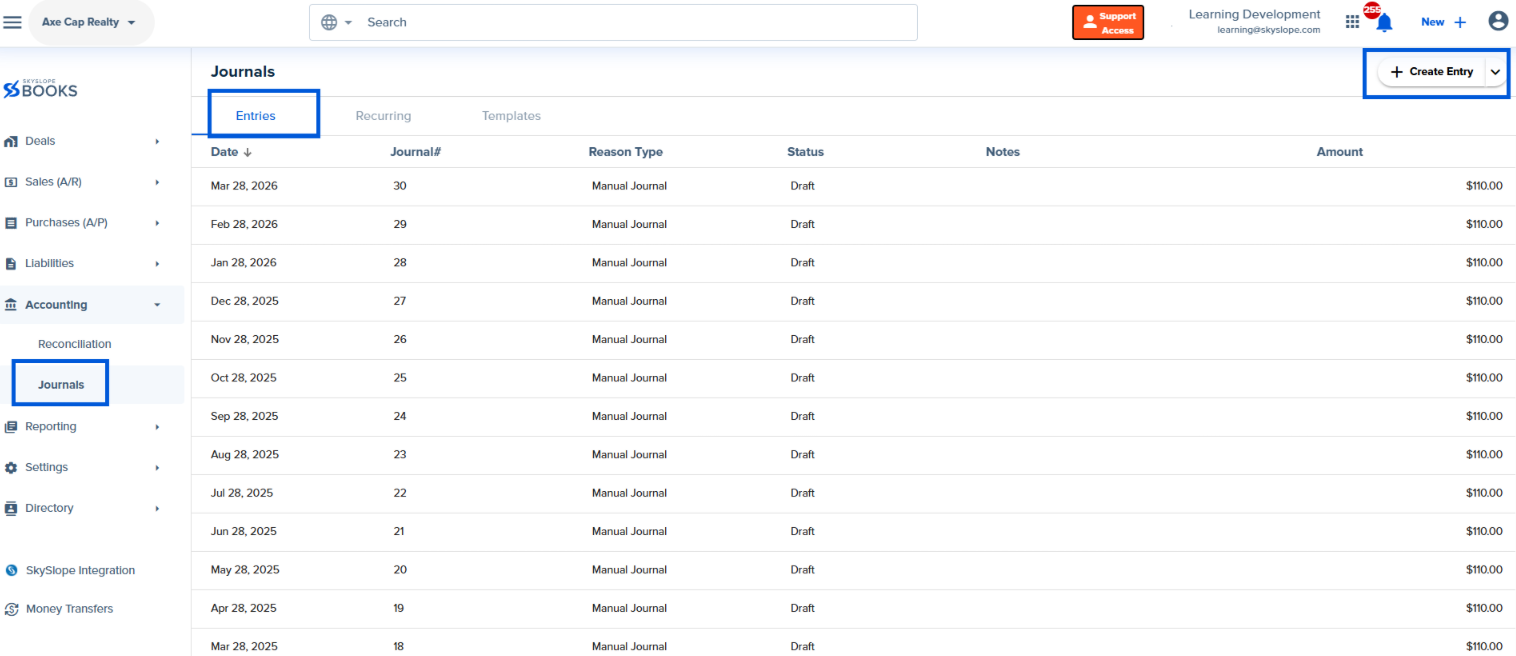
Task: Sort by the Date column arrow
Action: coord(247,153)
